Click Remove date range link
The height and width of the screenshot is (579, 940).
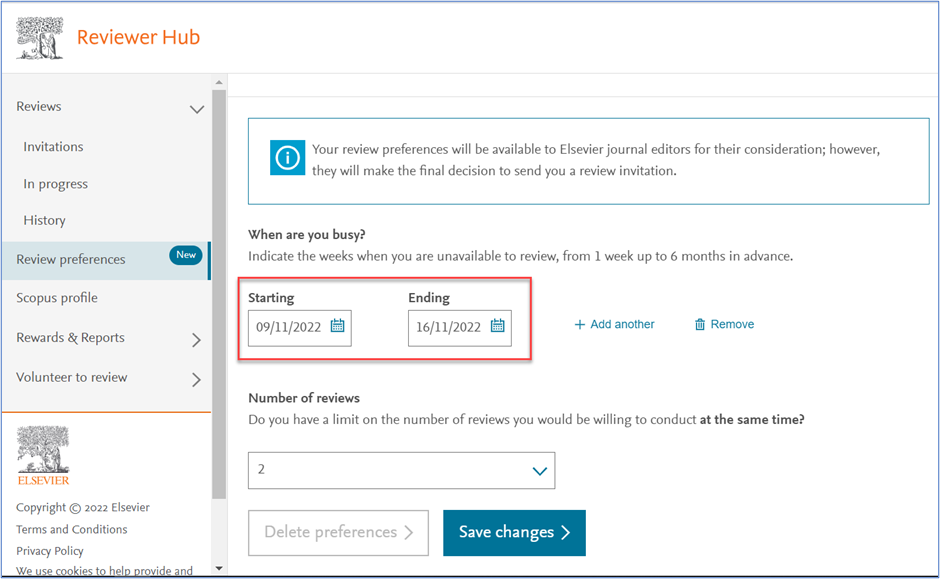(x=724, y=324)
